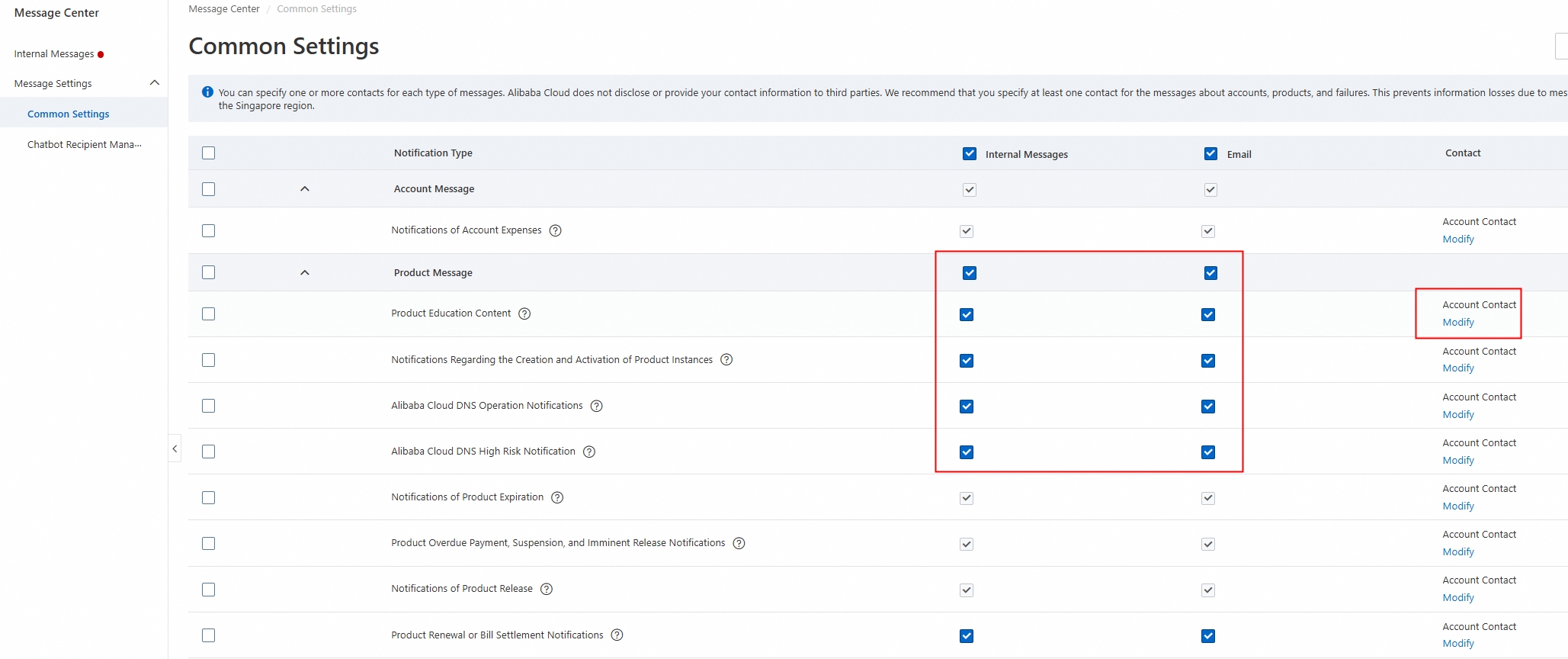Click the Message Center sidebar title

click(56, 13)
